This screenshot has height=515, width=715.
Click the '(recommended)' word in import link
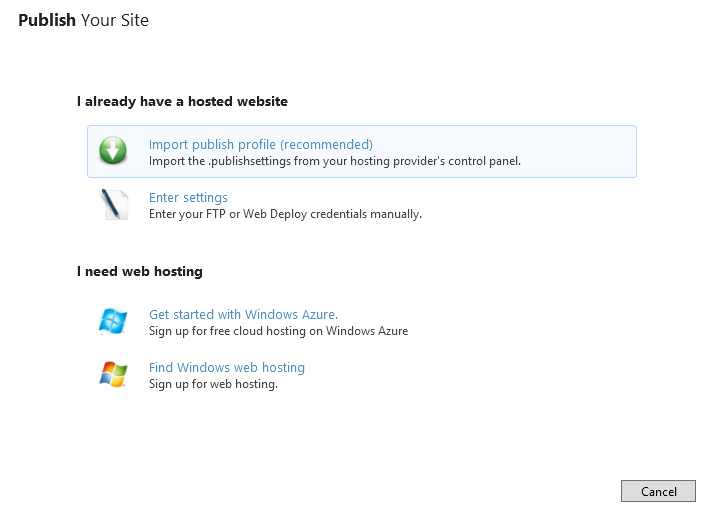pyautogui.click(x=326, y=145)
